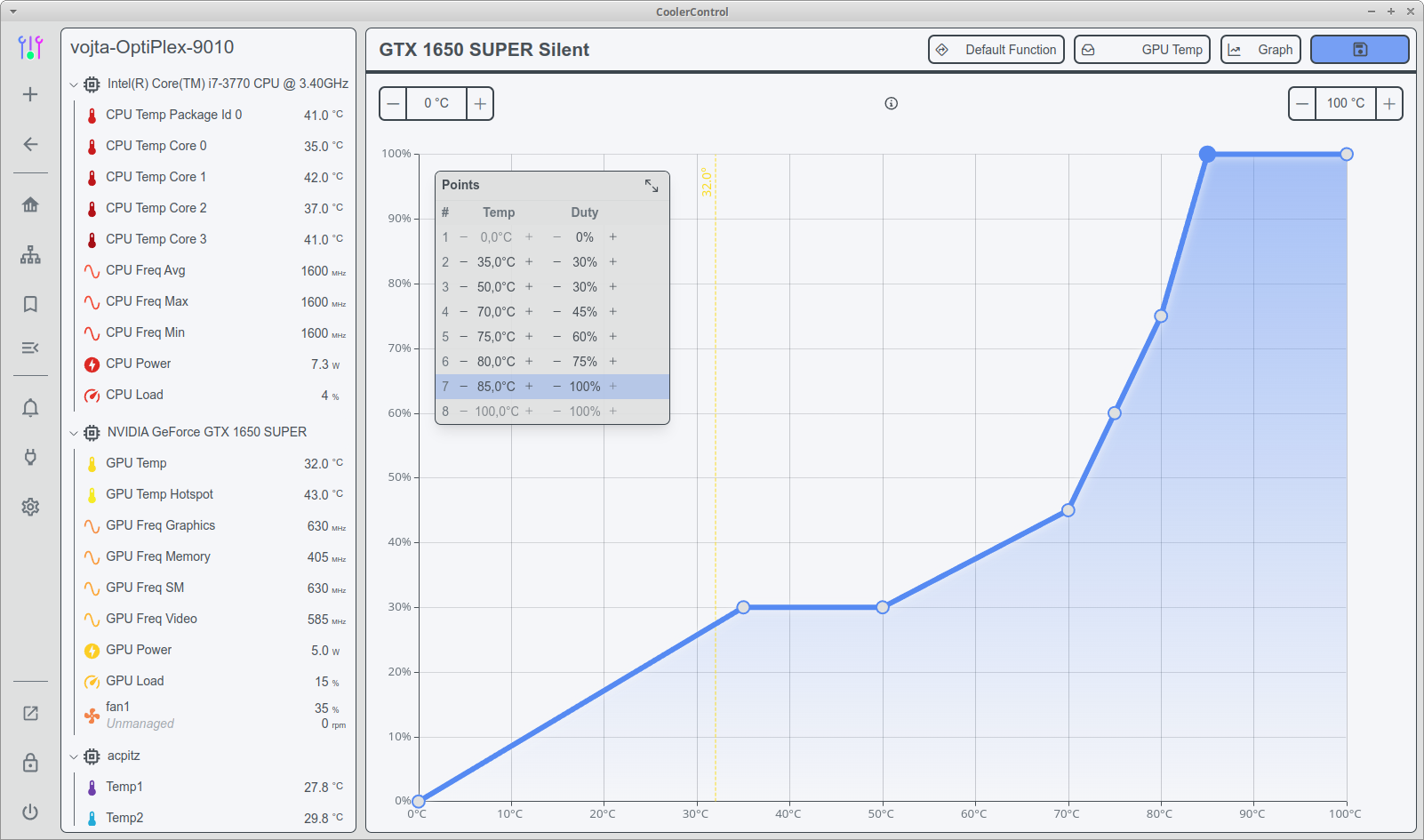Increase minimum temperature with plus stepper

click(480, 104)
